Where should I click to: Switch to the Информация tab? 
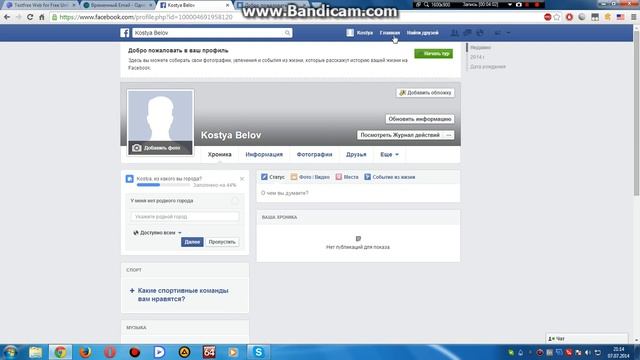tap(264, 154)
